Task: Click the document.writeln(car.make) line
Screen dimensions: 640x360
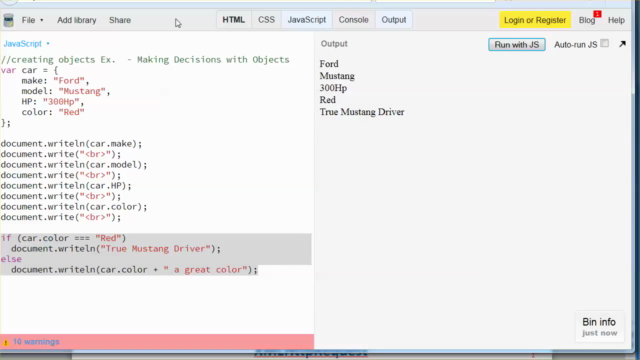Action: coord(71,144)
